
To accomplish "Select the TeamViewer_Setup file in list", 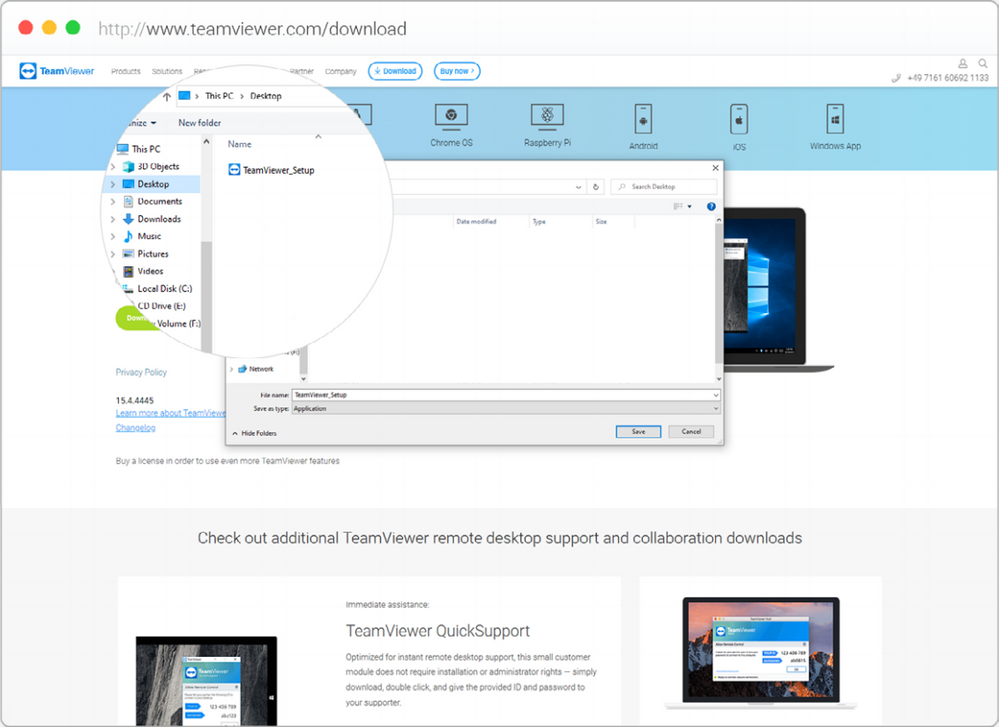I will [271, 170].
